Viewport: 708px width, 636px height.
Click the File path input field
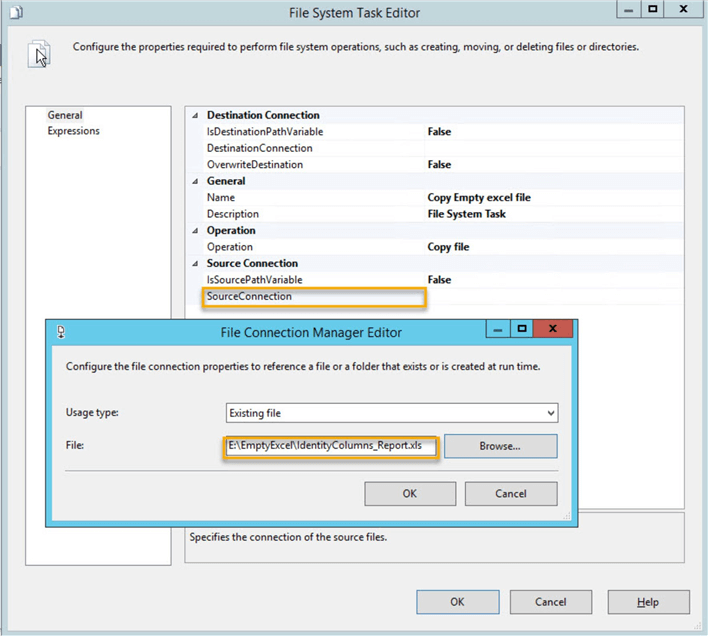(x=331, y=446)
